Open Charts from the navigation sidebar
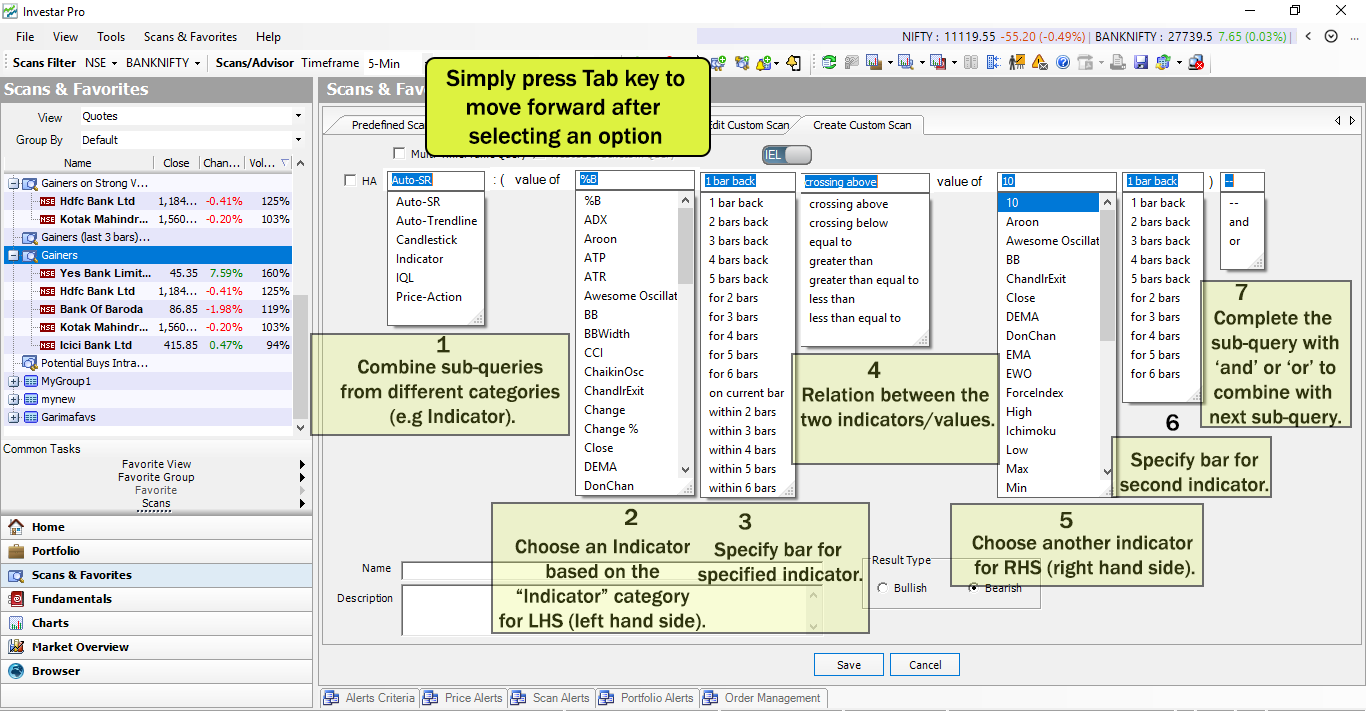This screenshot has width=1366, height=711. pyautogui.click(x=50, y=623)
